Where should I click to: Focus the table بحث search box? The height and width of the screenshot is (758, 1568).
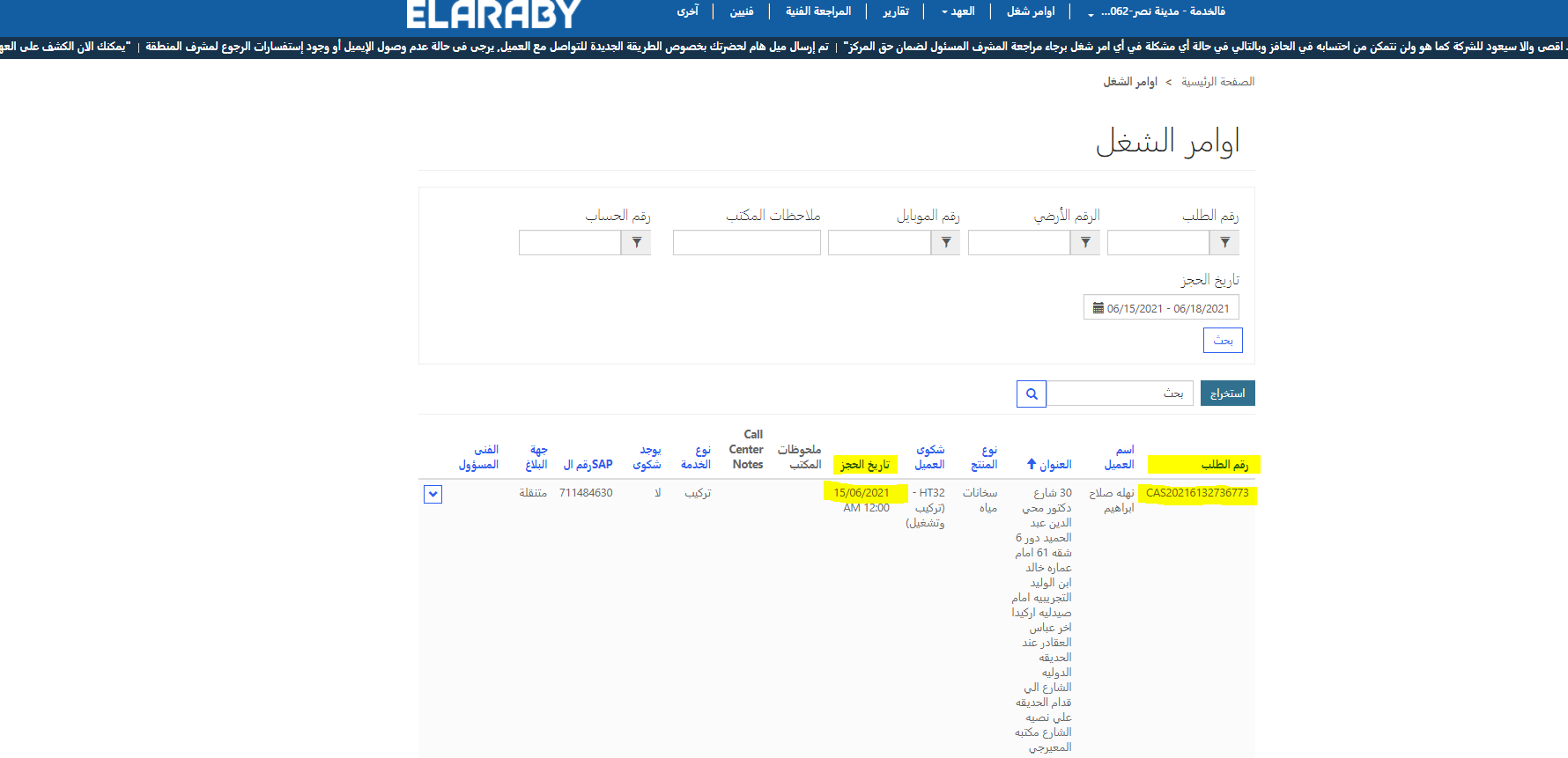(x=1120, y=394)
